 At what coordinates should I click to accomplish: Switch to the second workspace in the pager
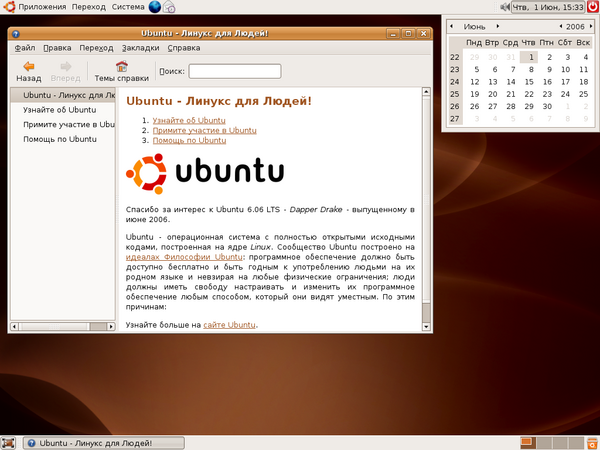pyautogui.click(x=544, y=442)
